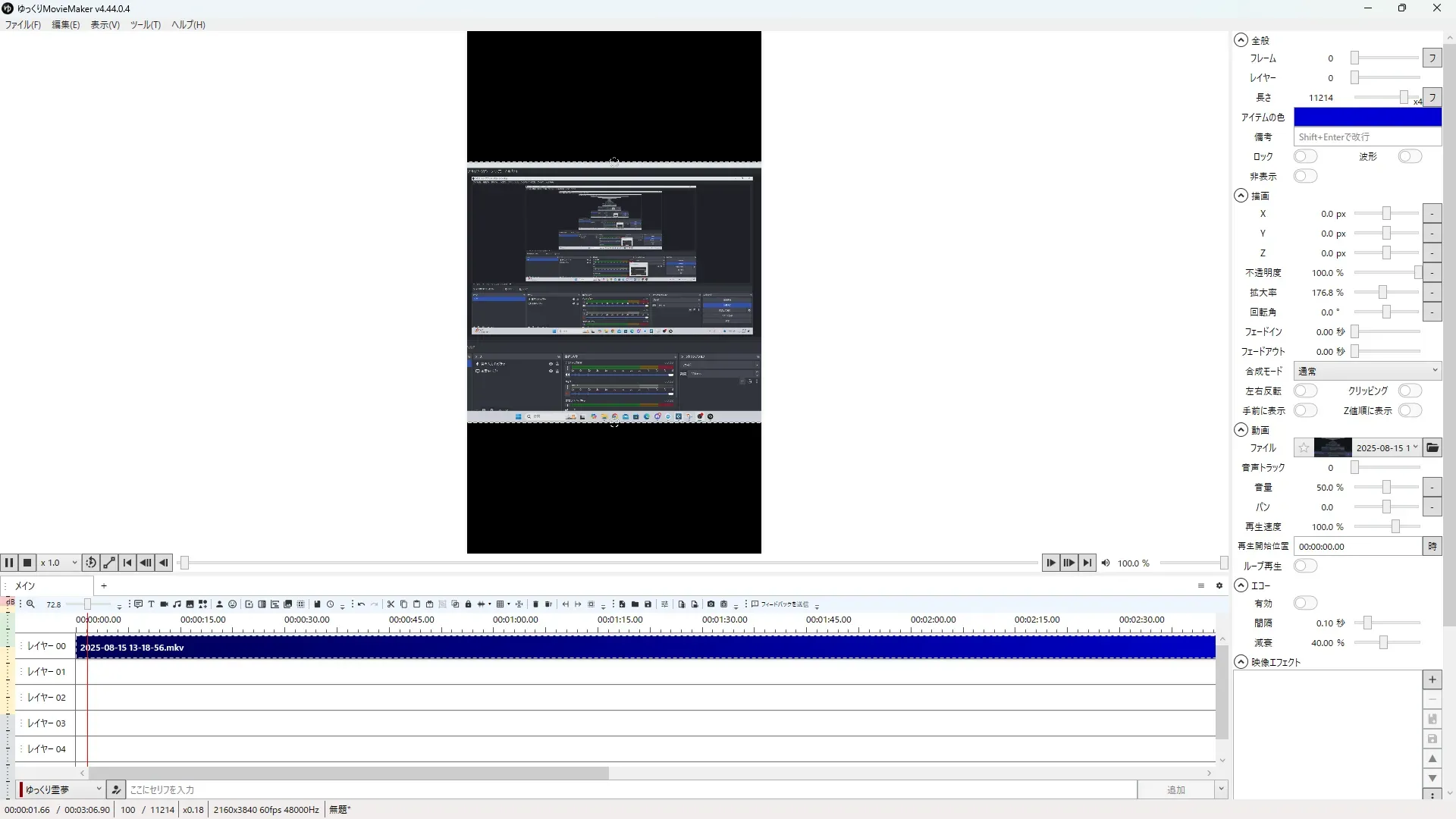Open folder browse icon next to file field
The width and height of the screenshot is (1456, 819).
tap(1432, 447)
